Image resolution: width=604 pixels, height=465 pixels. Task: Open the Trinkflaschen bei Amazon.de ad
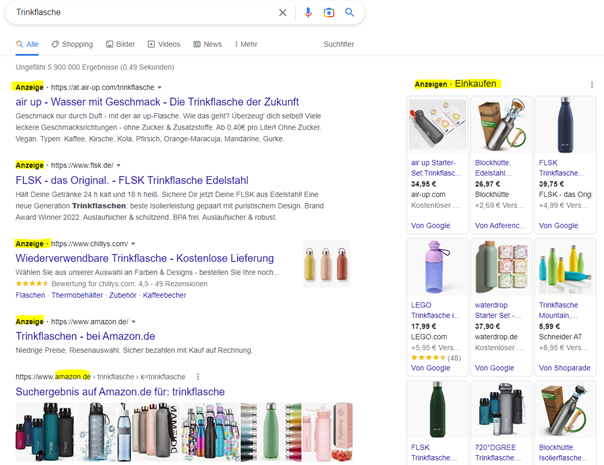click(85, 336)
